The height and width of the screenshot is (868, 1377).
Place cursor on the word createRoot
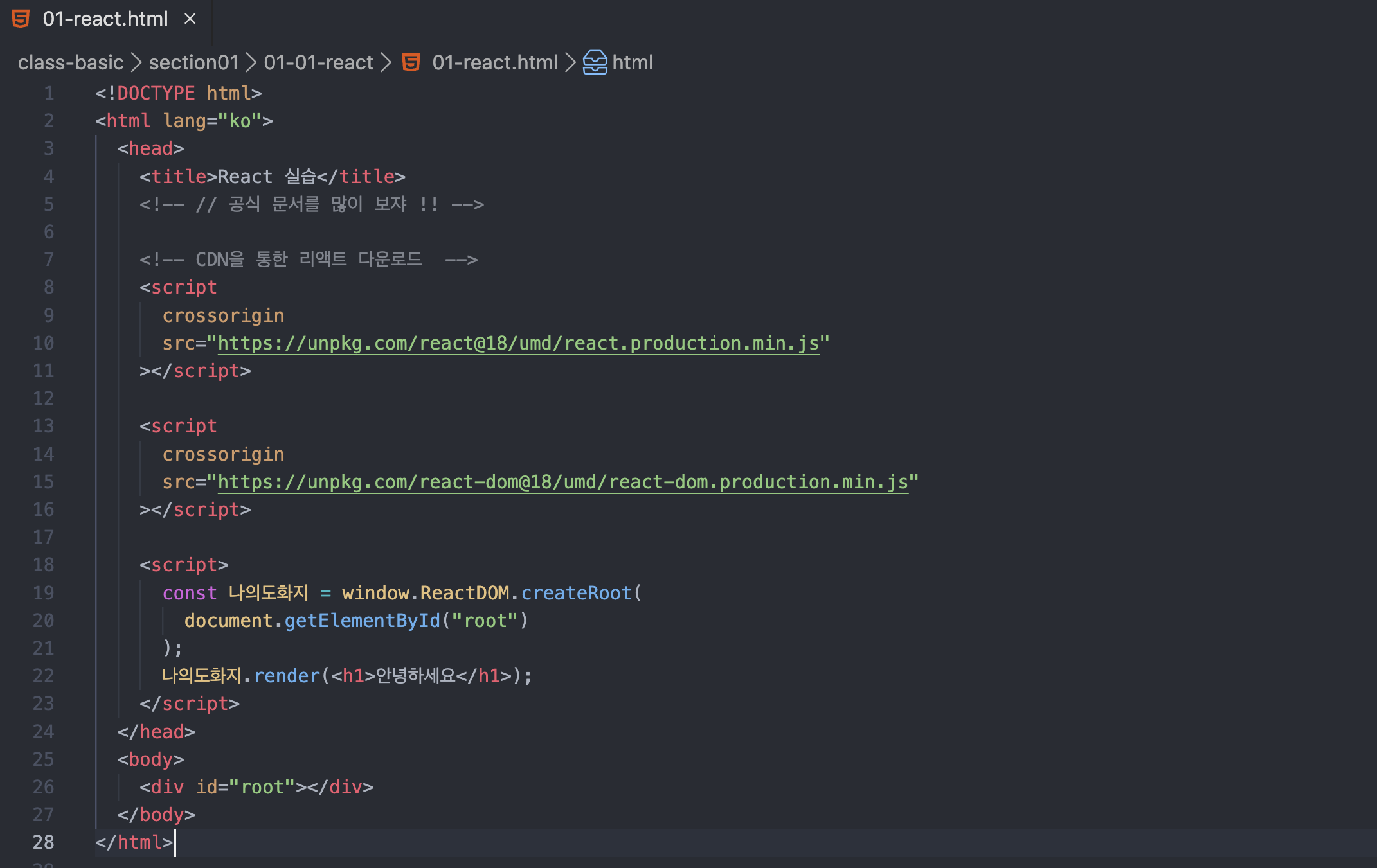pyautogui.click(x=575, y=592)
